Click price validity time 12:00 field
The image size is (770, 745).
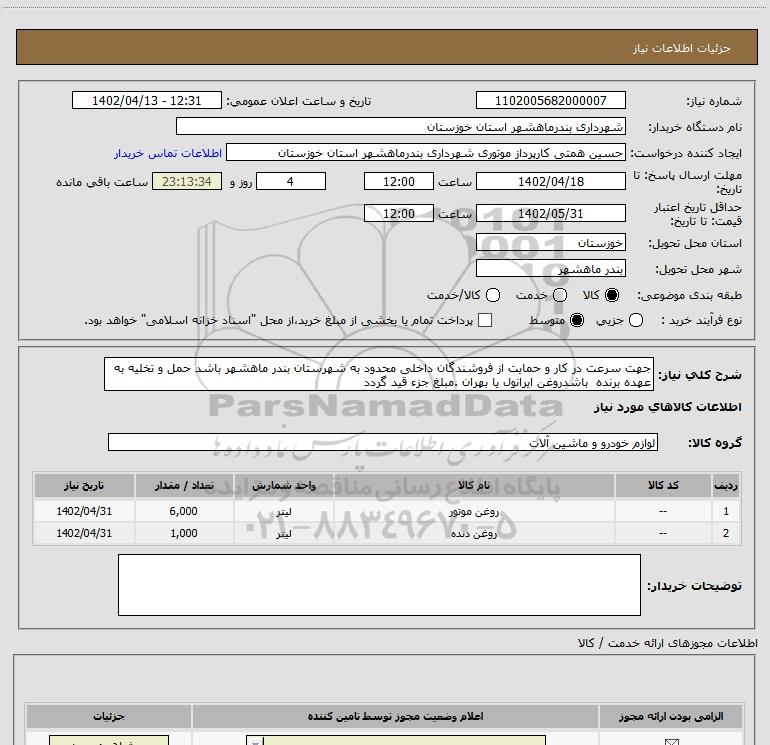pos(399,213)
